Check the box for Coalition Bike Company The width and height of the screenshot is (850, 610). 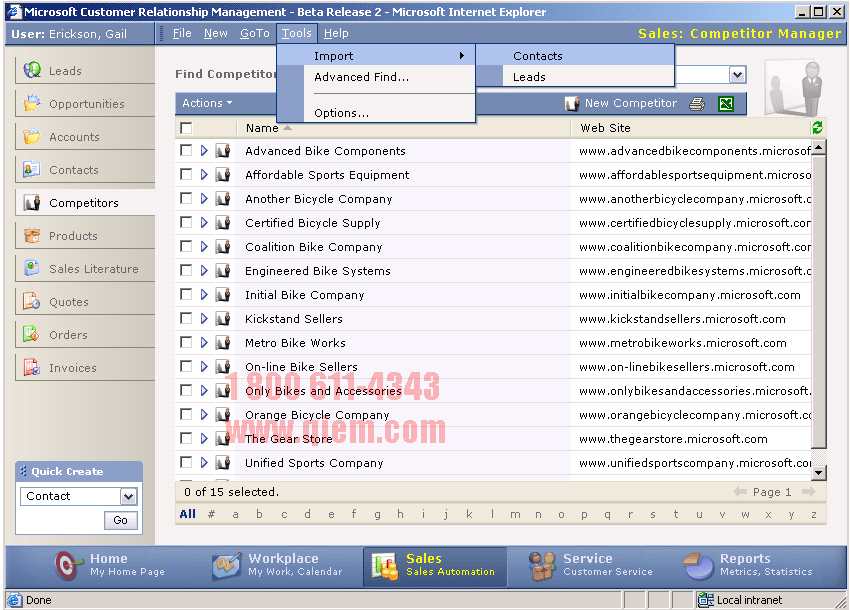pos(186,246)
